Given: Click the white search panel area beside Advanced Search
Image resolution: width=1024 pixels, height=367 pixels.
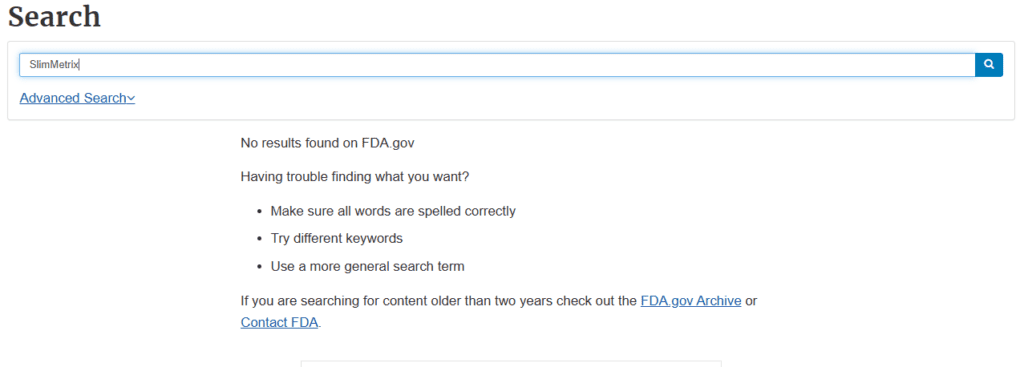Looking at the screenshot, I should coord(568,99).
